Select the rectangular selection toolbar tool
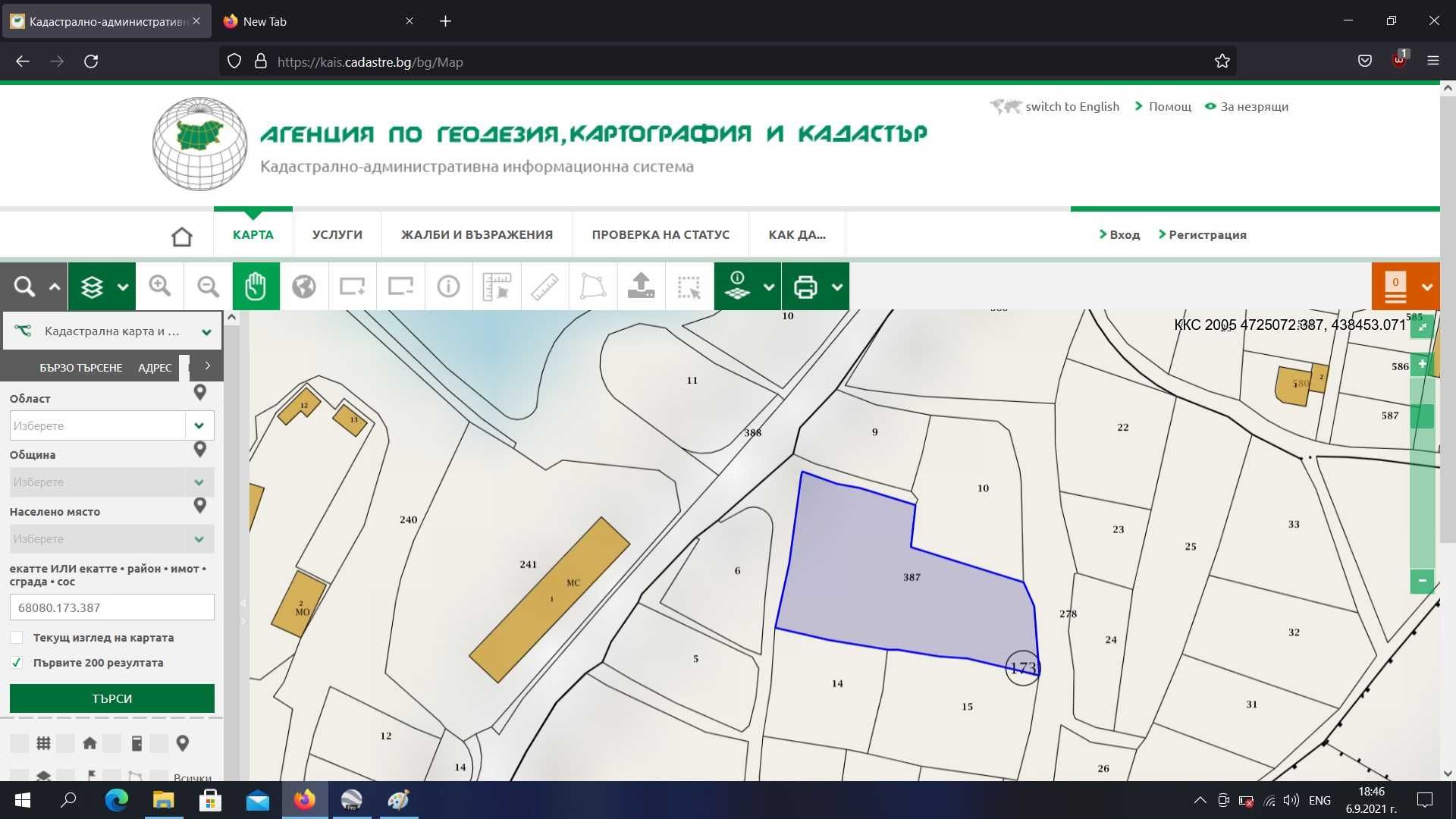The height and width of the screenshot is (819, 1456). coord(689,287)
